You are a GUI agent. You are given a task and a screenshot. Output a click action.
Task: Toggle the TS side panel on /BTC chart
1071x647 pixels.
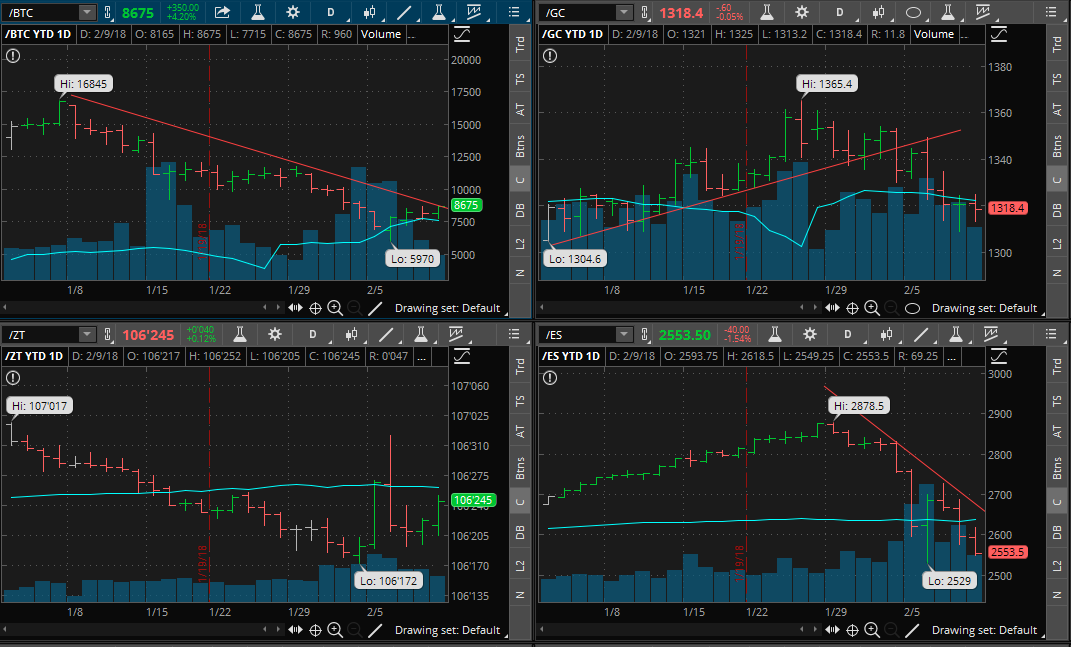pyautogui.click(x=520, y=79)
